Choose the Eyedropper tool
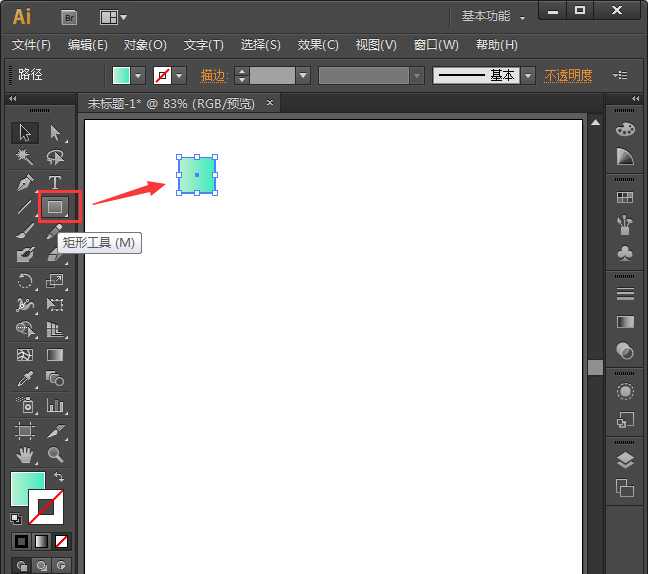 pyautogui.click(x=25, y=379)
